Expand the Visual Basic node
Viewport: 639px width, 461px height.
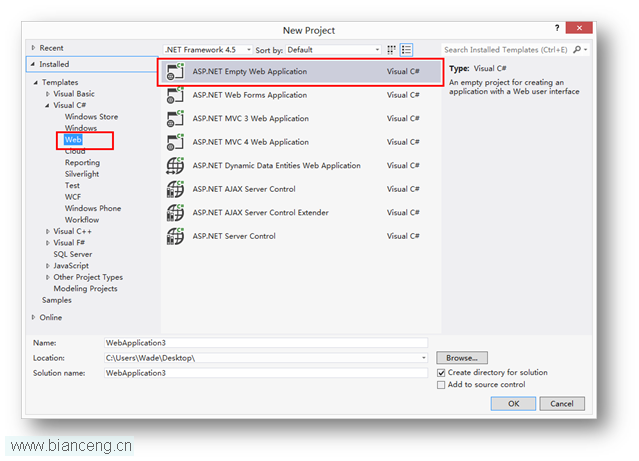pyautogui.click(x=48, y=94)
